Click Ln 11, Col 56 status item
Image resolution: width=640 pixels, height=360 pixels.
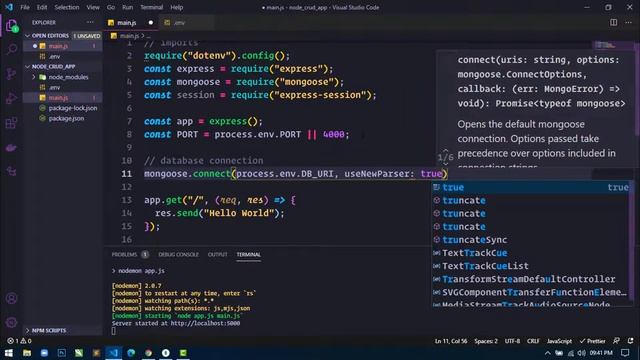[x=451, y=341]
